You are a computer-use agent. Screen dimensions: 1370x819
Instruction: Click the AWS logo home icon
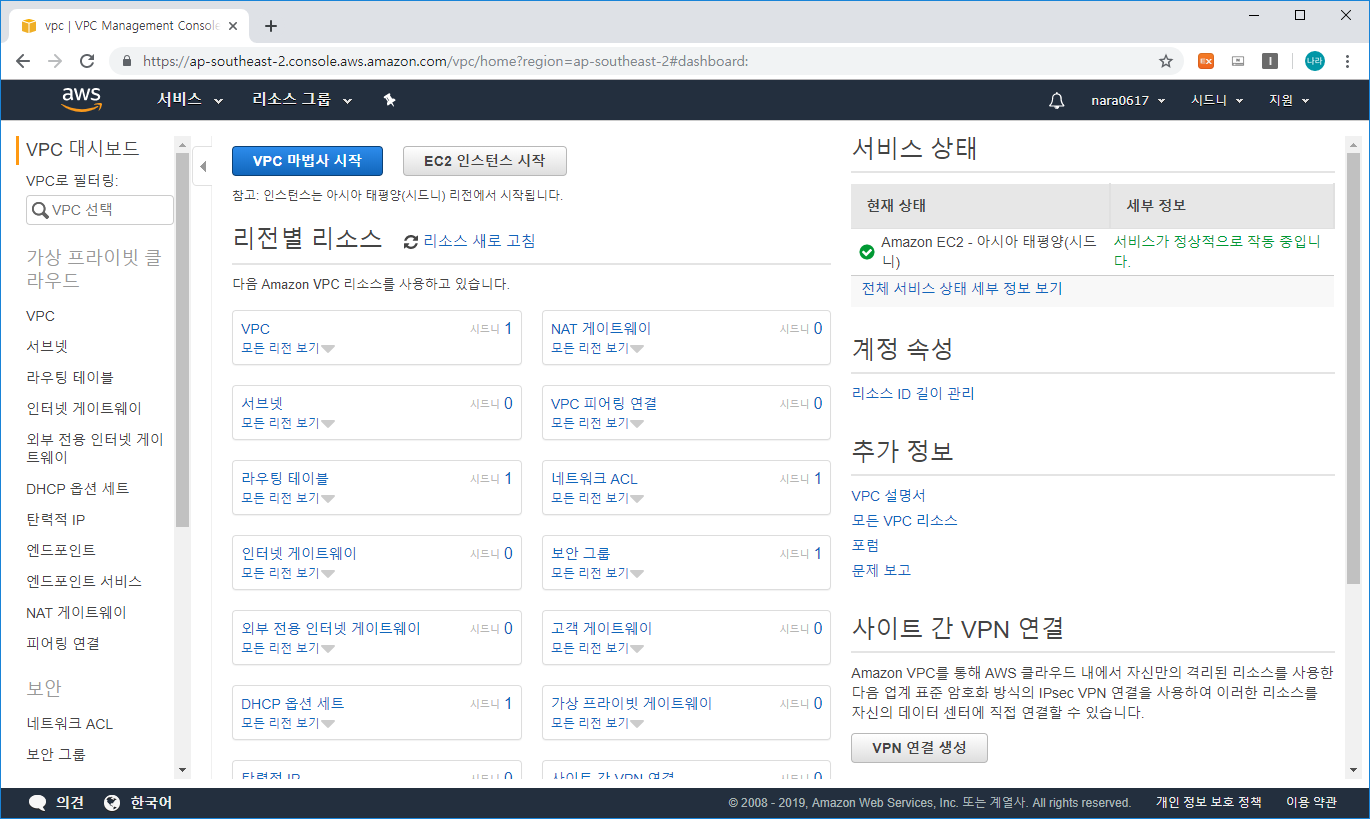click(x=81, y=99)
